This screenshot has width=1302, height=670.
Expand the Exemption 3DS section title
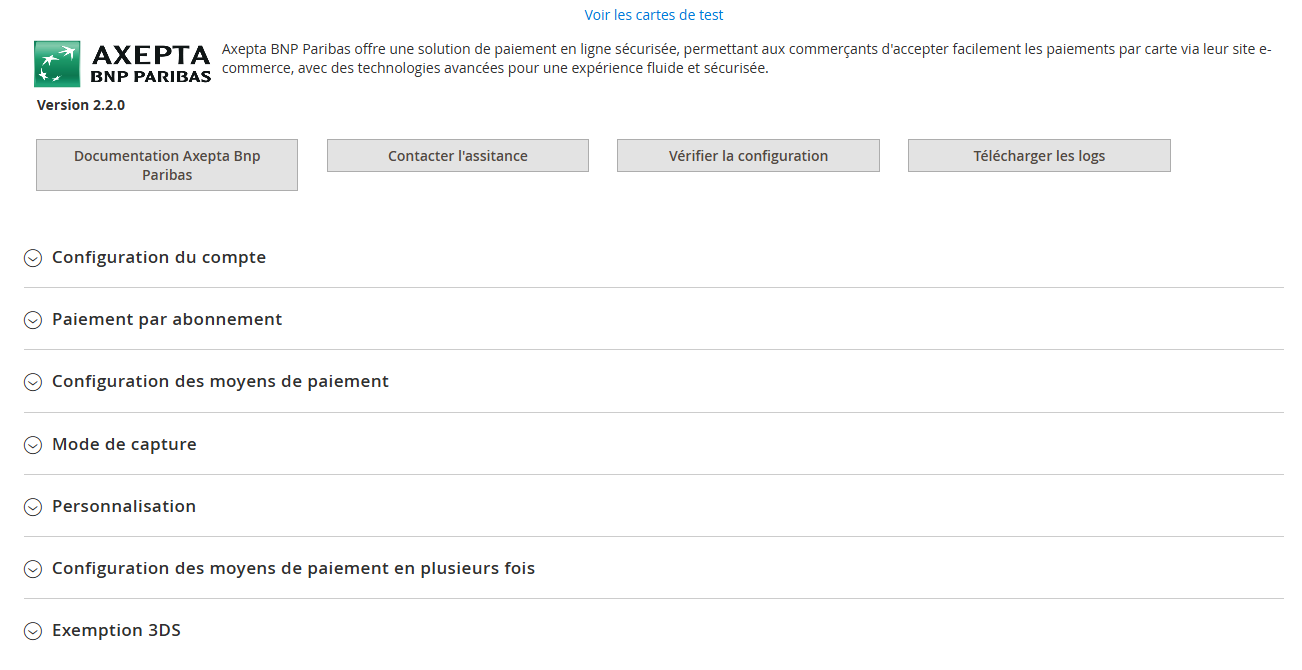[x=116, y=630]
